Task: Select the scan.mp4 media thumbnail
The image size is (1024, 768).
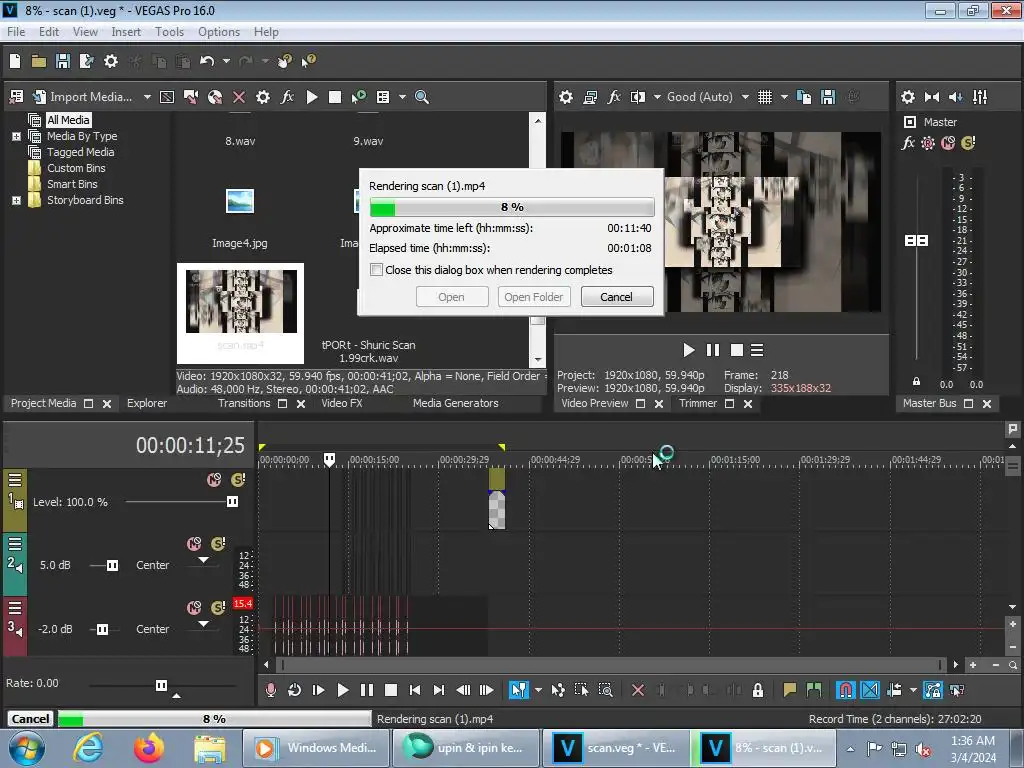Action: pos(240,303)
